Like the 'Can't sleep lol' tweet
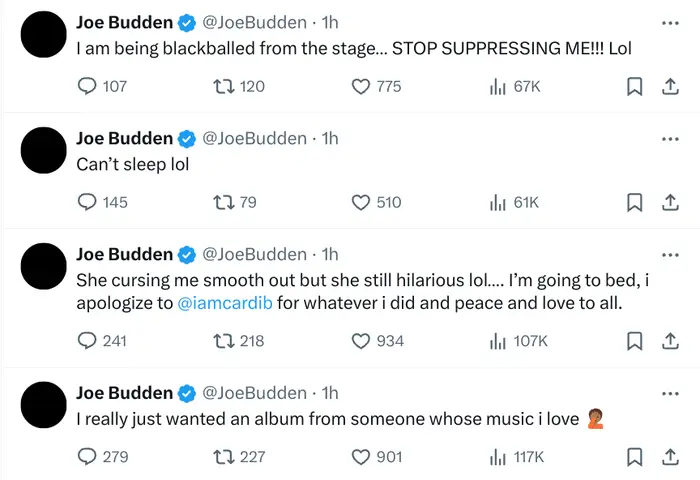Viewport: 700px width, 480px height. pyautogui.click(x=362, y=203)
